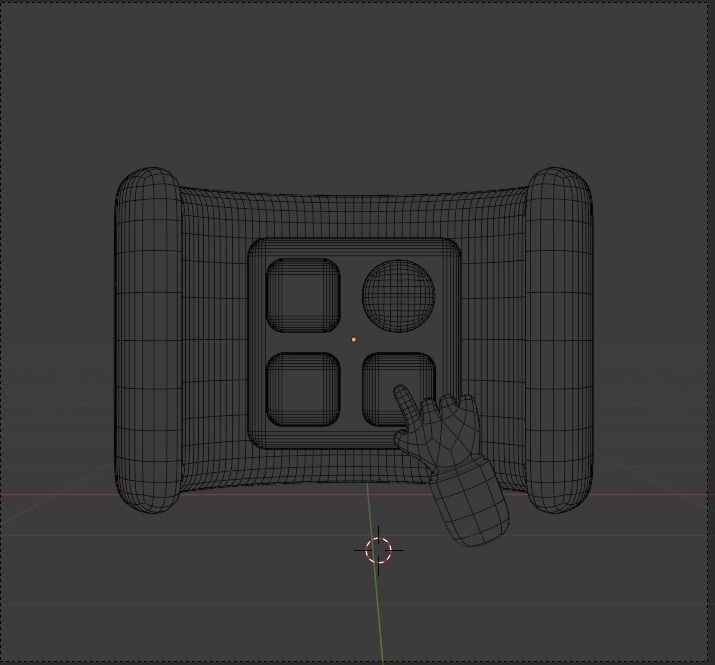Select the orange object origin dot

click(354, 340)
